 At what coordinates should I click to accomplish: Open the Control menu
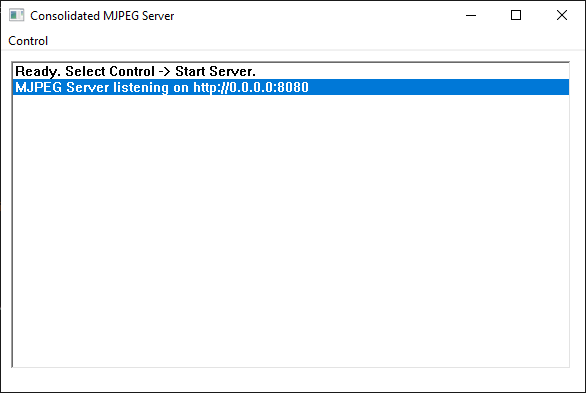28,41
